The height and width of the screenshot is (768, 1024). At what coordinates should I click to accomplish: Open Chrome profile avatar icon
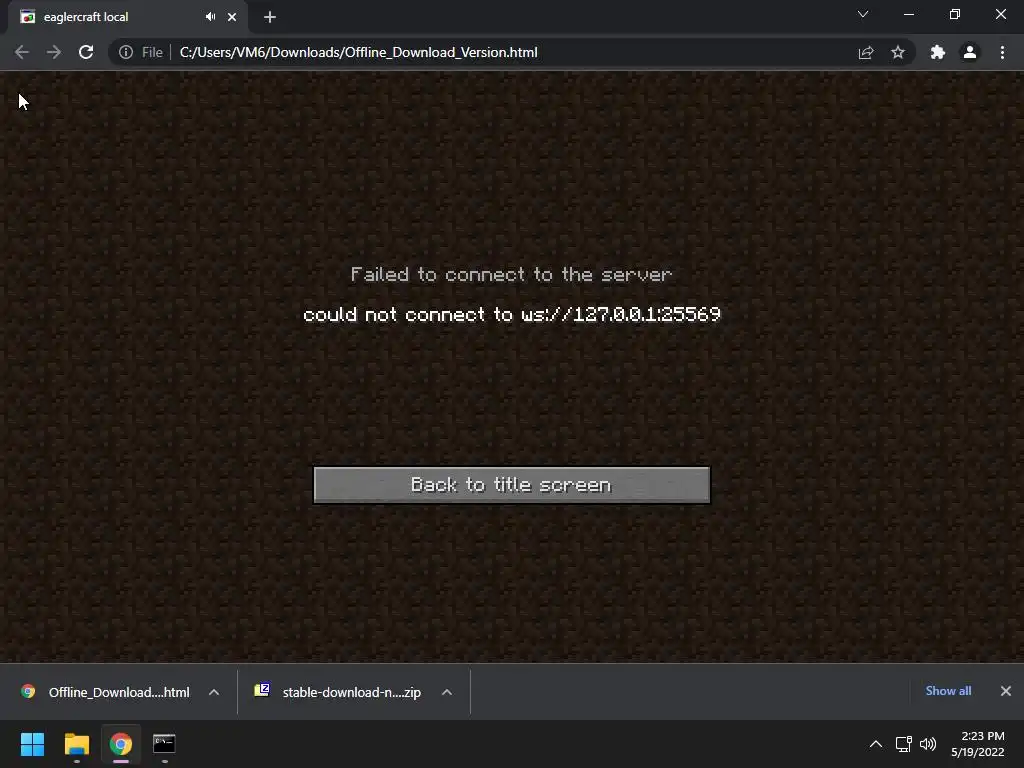click(970, 52)
